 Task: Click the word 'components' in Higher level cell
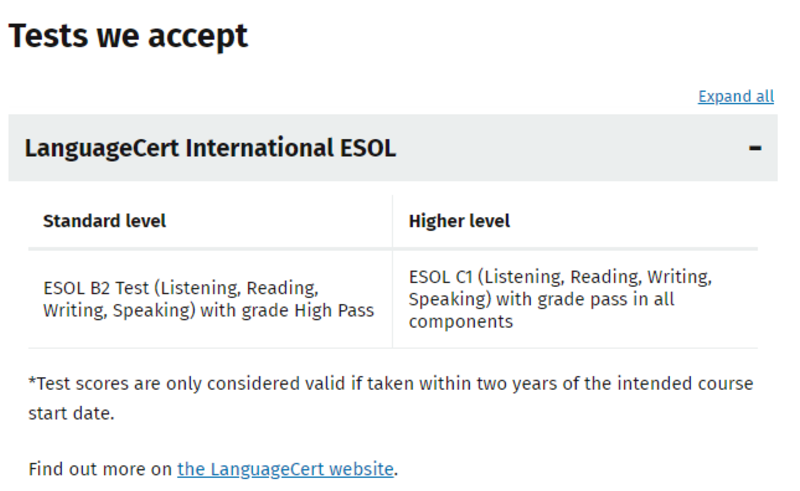[461, 322]
